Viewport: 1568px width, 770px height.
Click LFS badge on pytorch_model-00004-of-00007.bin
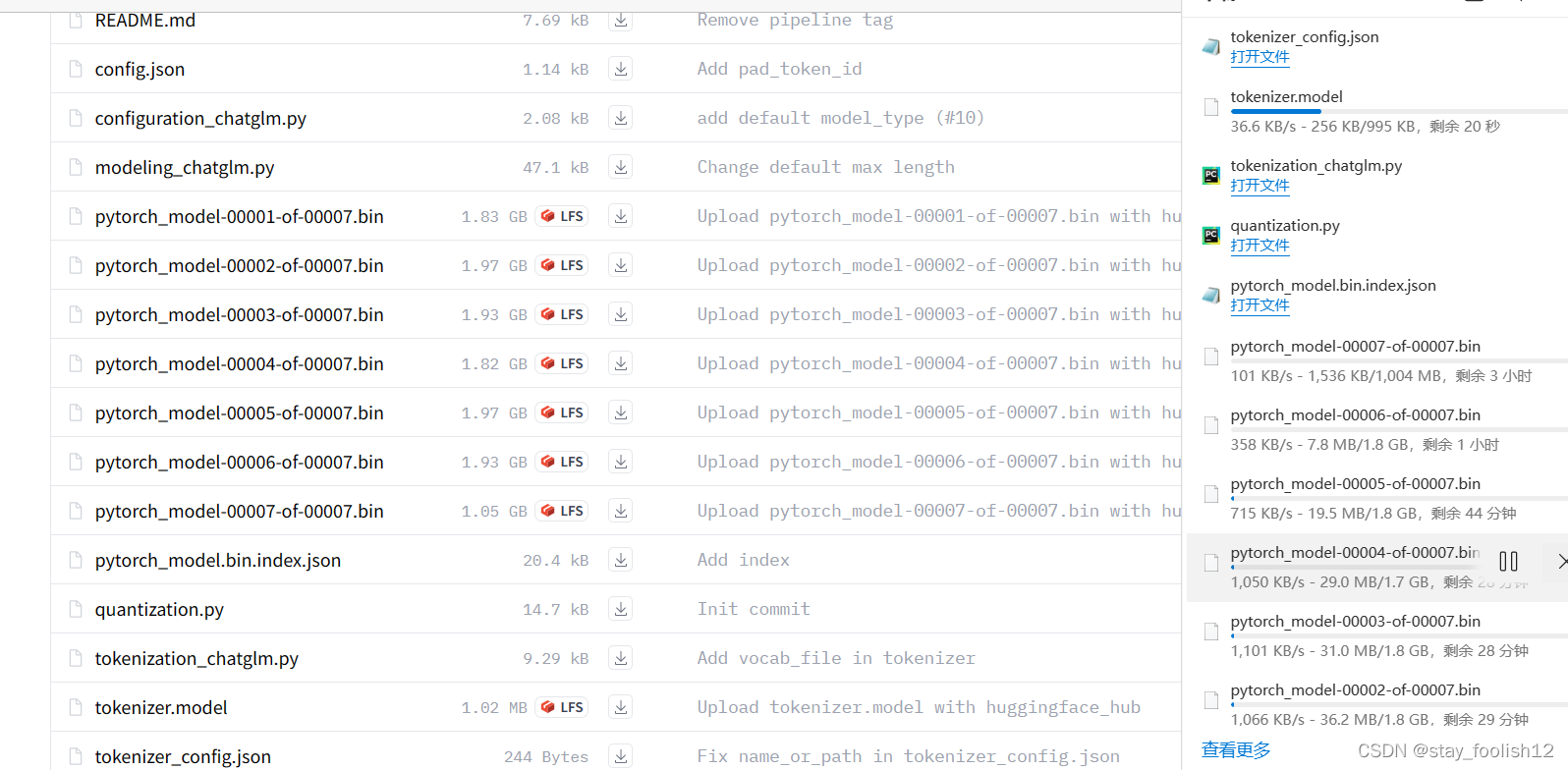tap(562, 363)
